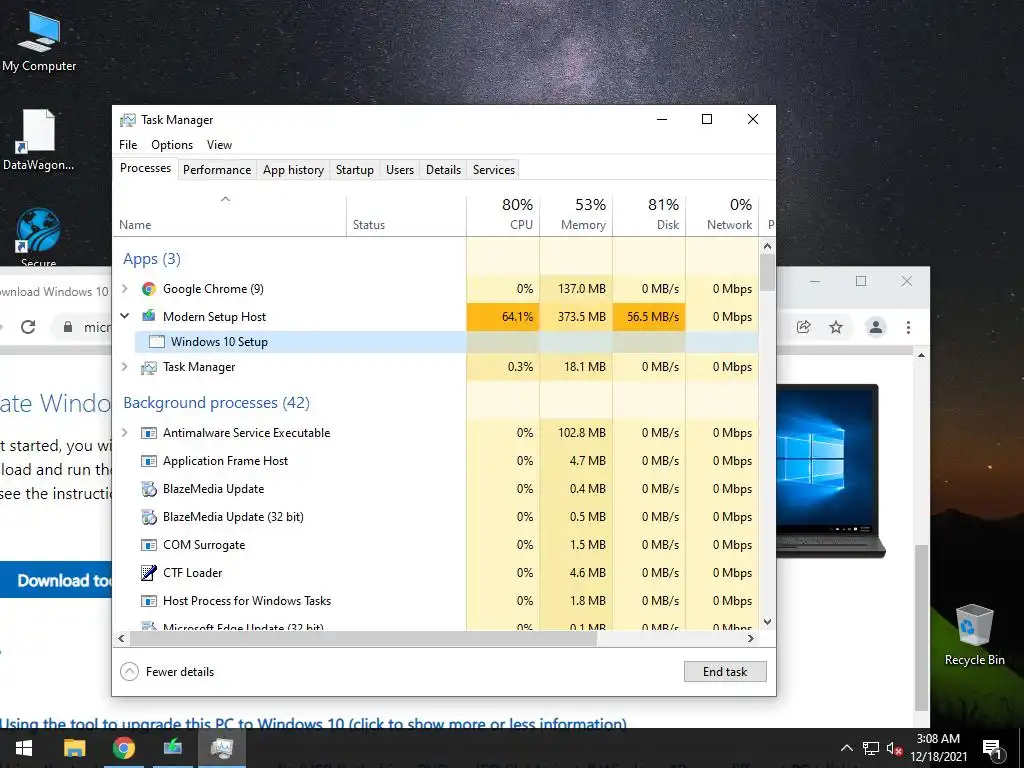Screen dimensions: 1024x768
Task: Click the CTF Loader pen icon
Action: [149, 573]
